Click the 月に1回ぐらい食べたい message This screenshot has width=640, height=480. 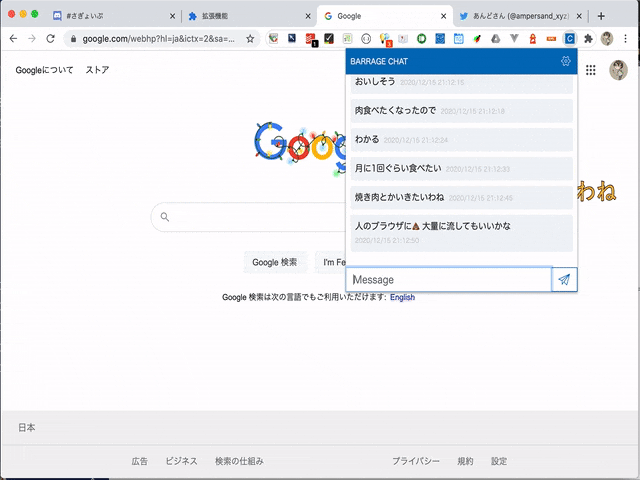(x=461, y=169)
